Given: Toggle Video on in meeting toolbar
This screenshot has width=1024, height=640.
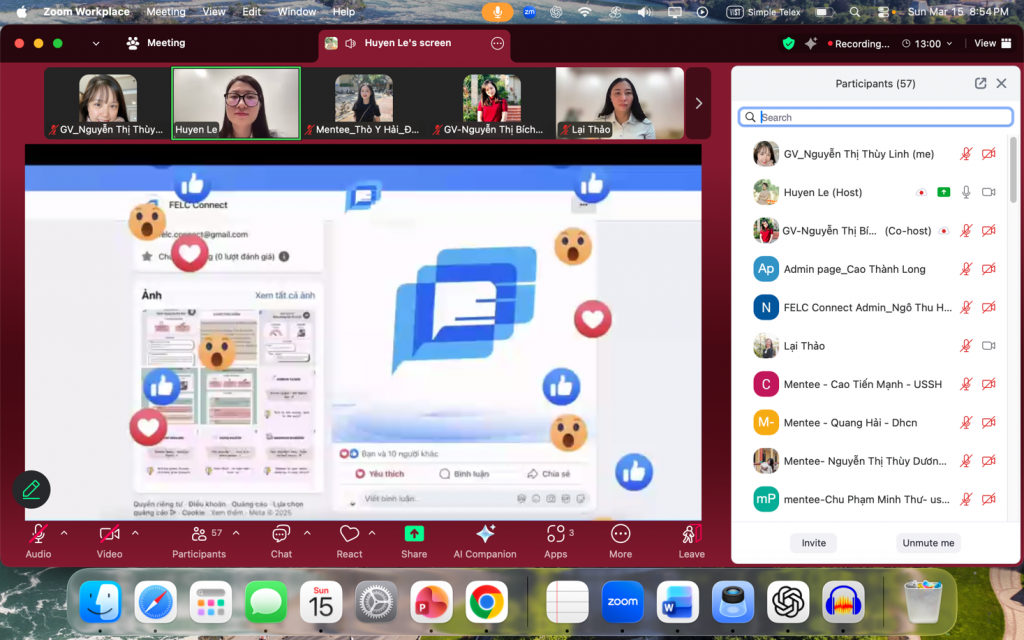Looking at the screenshot, I should tap(109, 534).
